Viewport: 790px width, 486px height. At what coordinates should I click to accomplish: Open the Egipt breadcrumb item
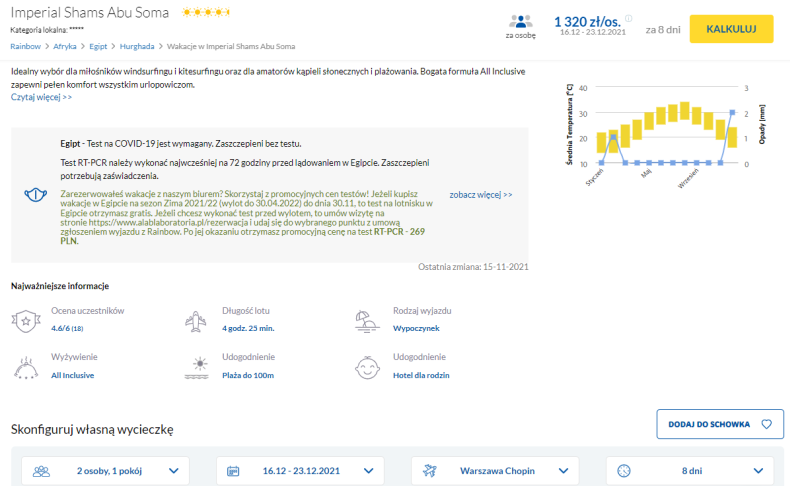tap(97, 46)
